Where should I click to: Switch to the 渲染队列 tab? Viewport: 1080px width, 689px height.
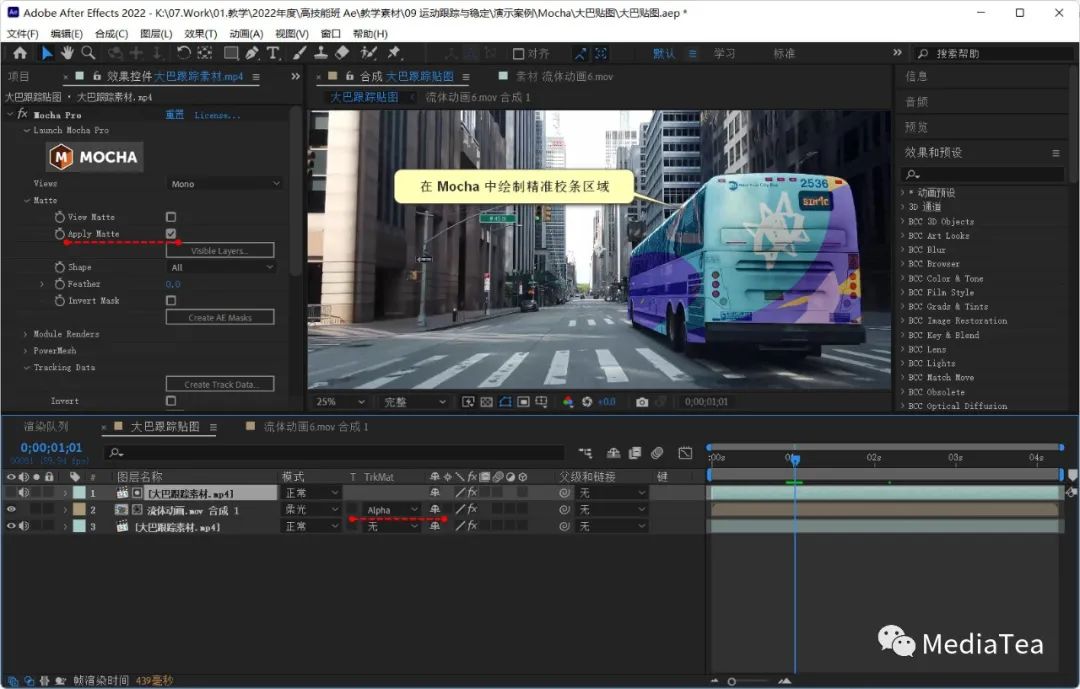coord(47,427)
